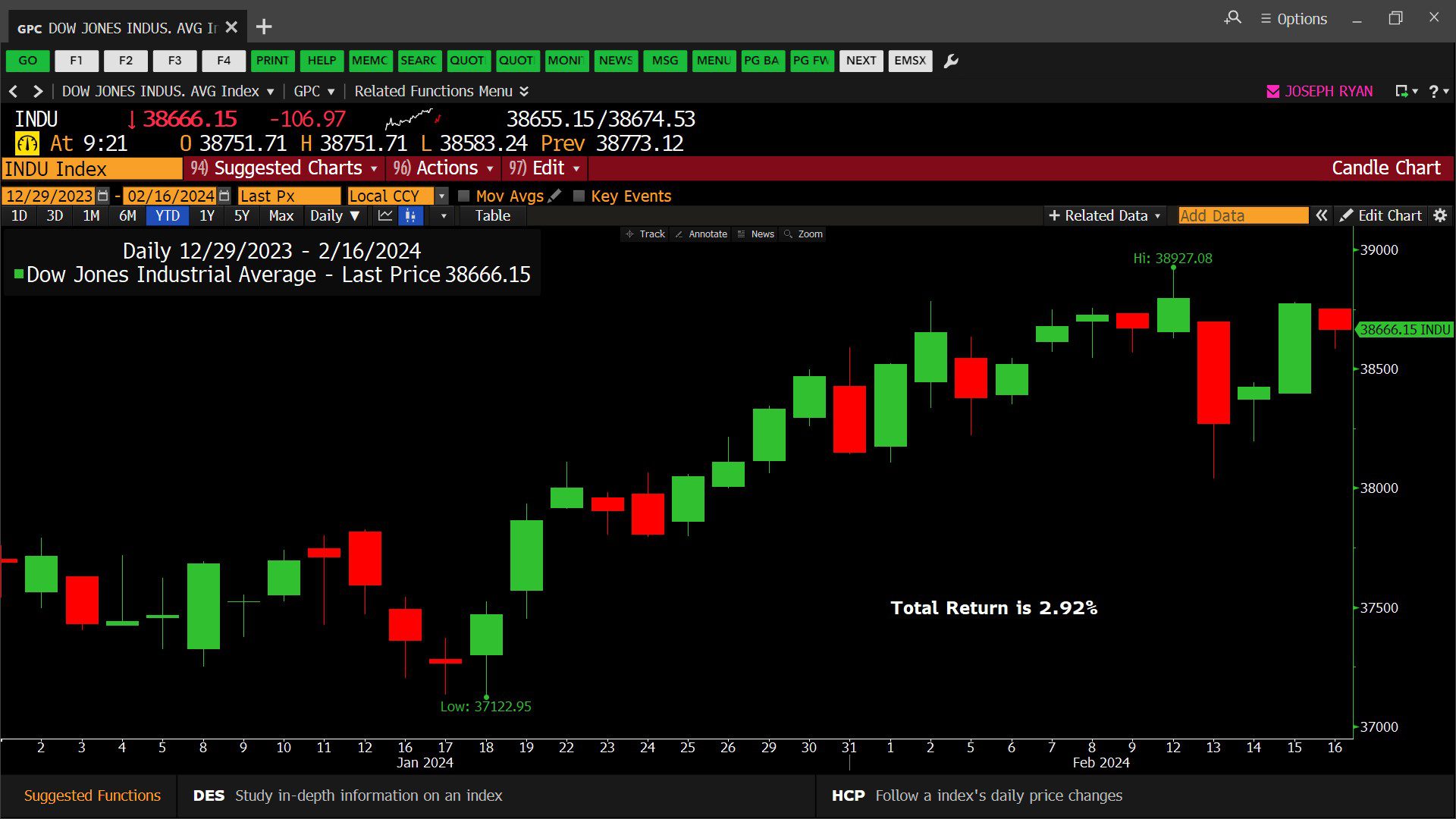Viewport: 1456px width, 819px height.
Task: Activate the Track crosshair tool
Action: (x=645, y=234)
